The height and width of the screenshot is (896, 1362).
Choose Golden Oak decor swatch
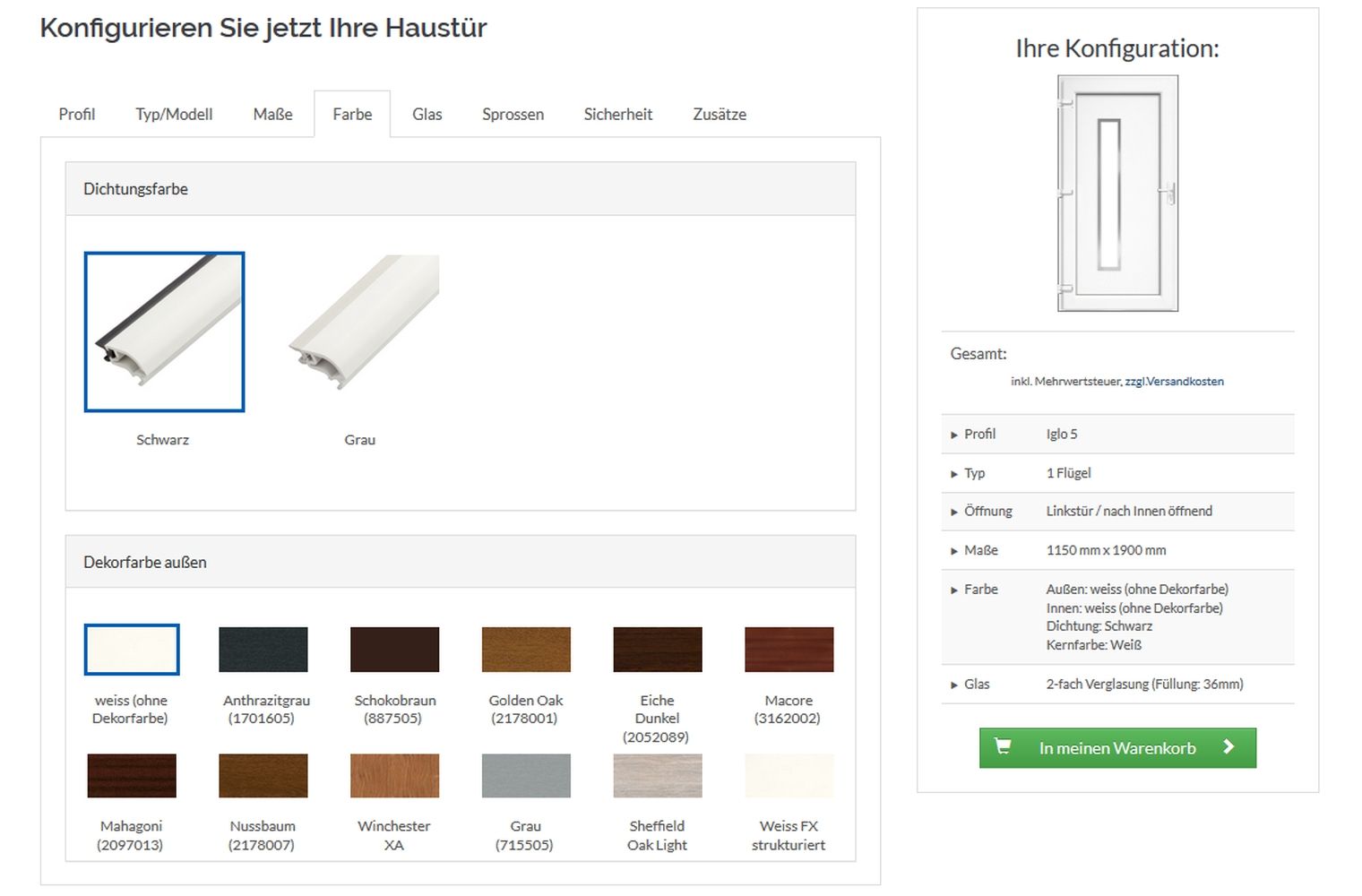[x=526, y=650]
